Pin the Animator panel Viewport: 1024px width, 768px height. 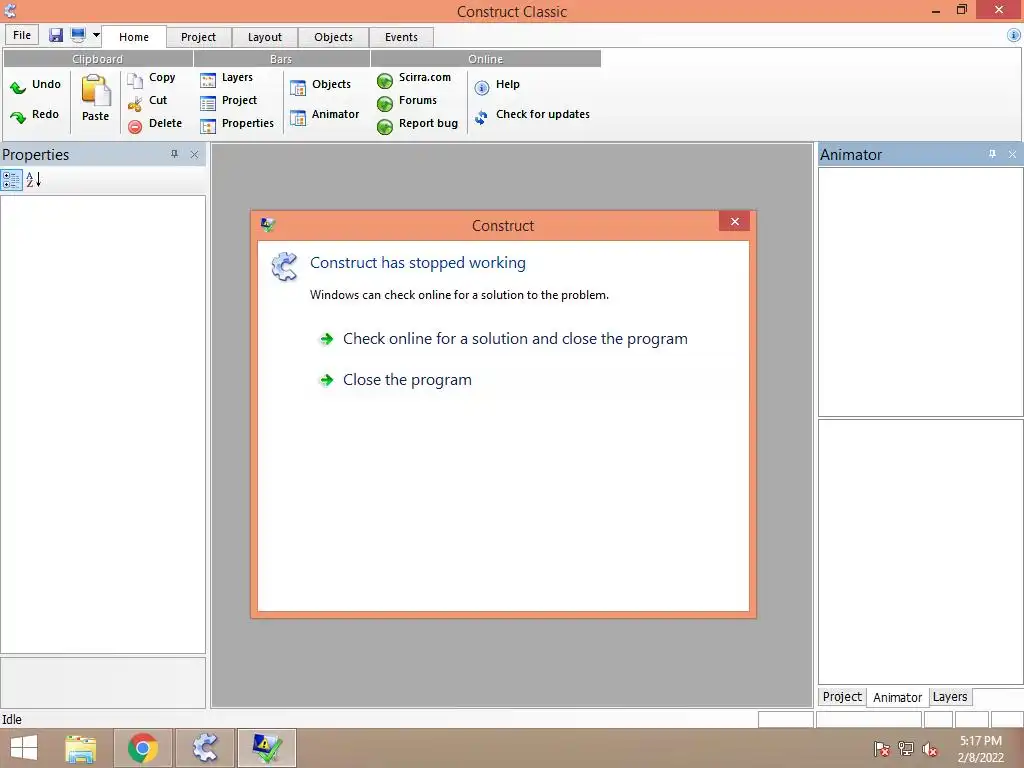tap(992, 154)
